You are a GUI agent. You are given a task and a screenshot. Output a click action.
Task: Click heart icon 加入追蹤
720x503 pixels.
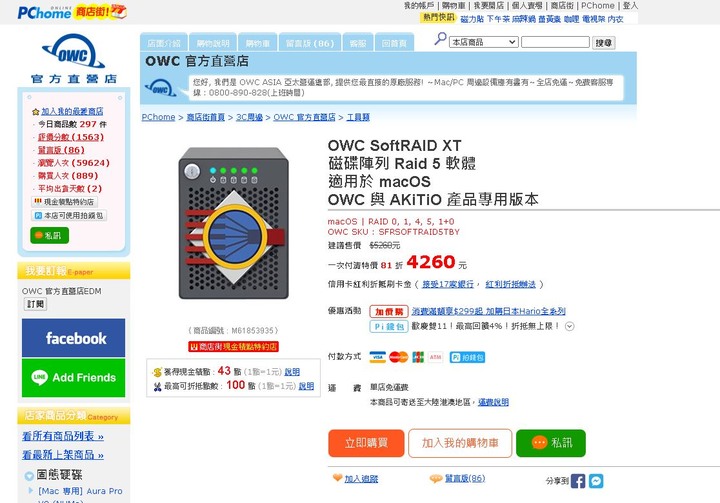(338, 478)
